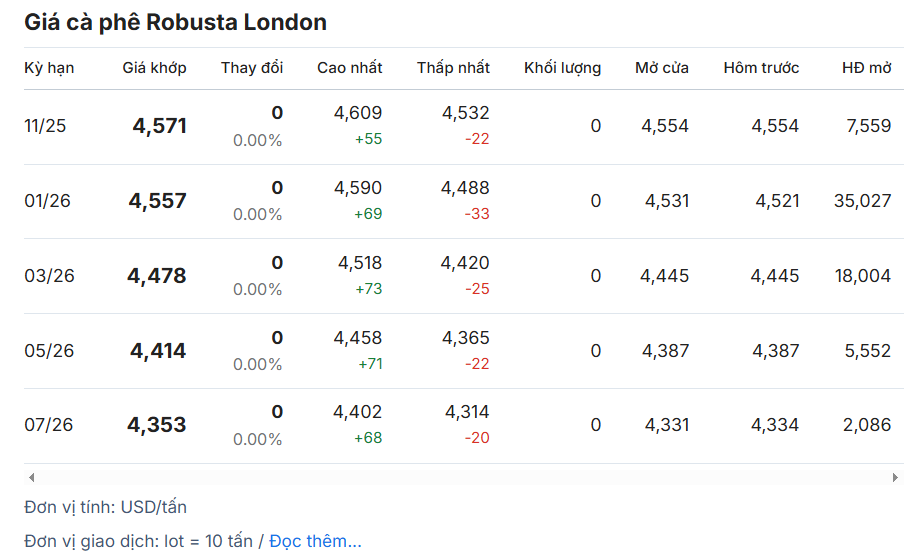Image resolution: width=917 pixels, height=555 pixels.
Task: Select the "Hôm trước" column header
Action: [x=761, y=68]
